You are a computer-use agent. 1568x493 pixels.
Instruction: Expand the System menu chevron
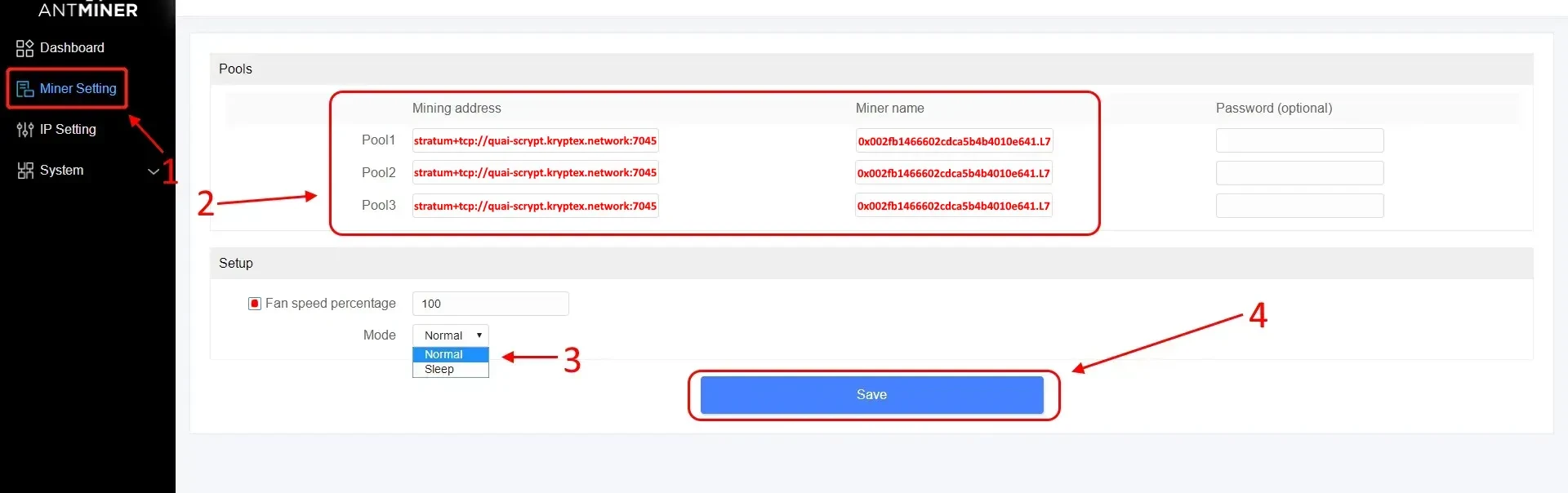153,171
